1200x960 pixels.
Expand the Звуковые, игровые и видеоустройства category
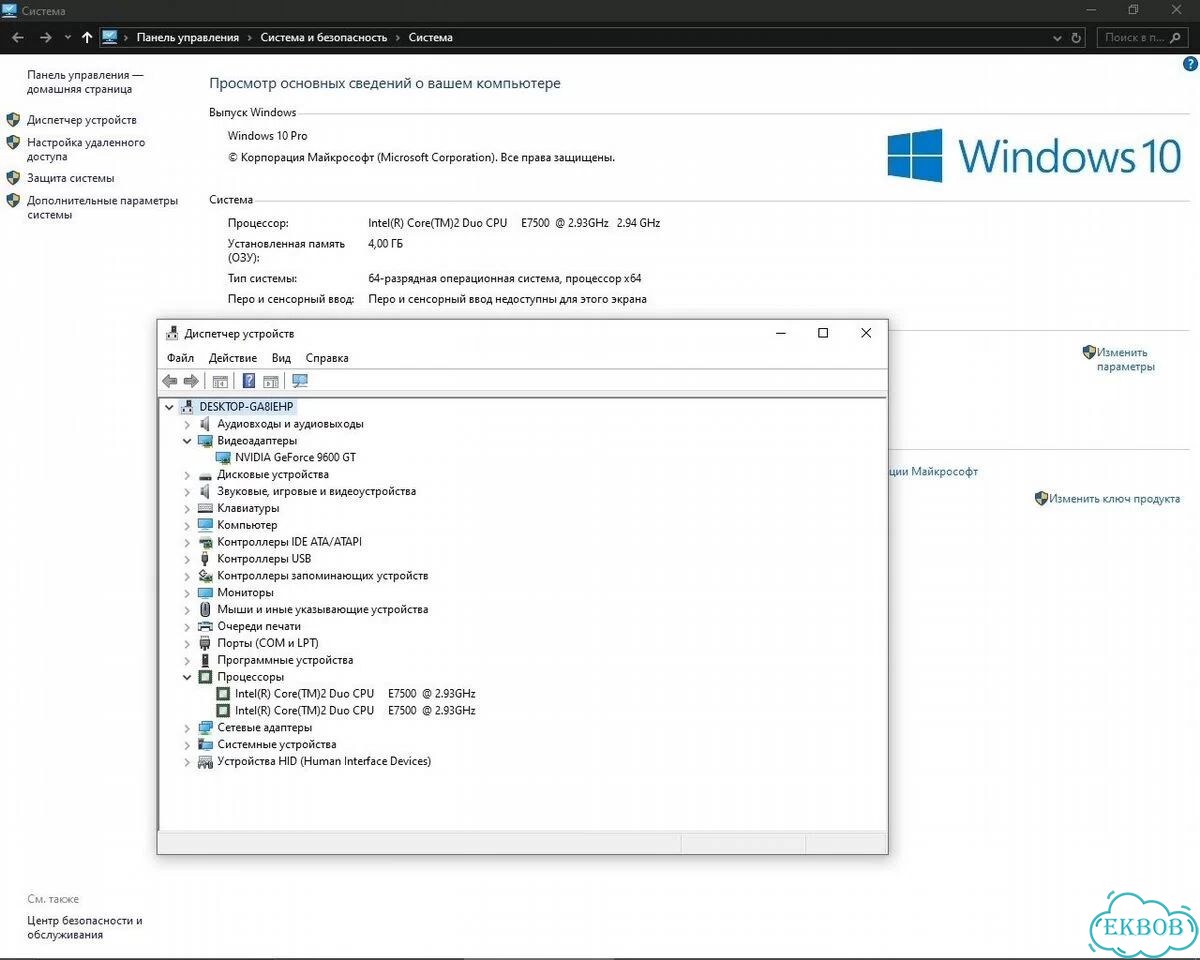coord(187,491)
